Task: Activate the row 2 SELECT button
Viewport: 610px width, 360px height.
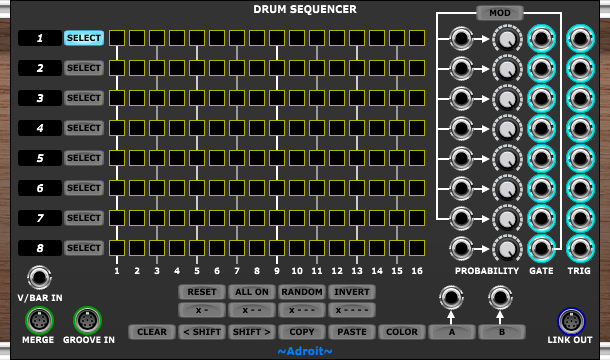Action: 84,68
